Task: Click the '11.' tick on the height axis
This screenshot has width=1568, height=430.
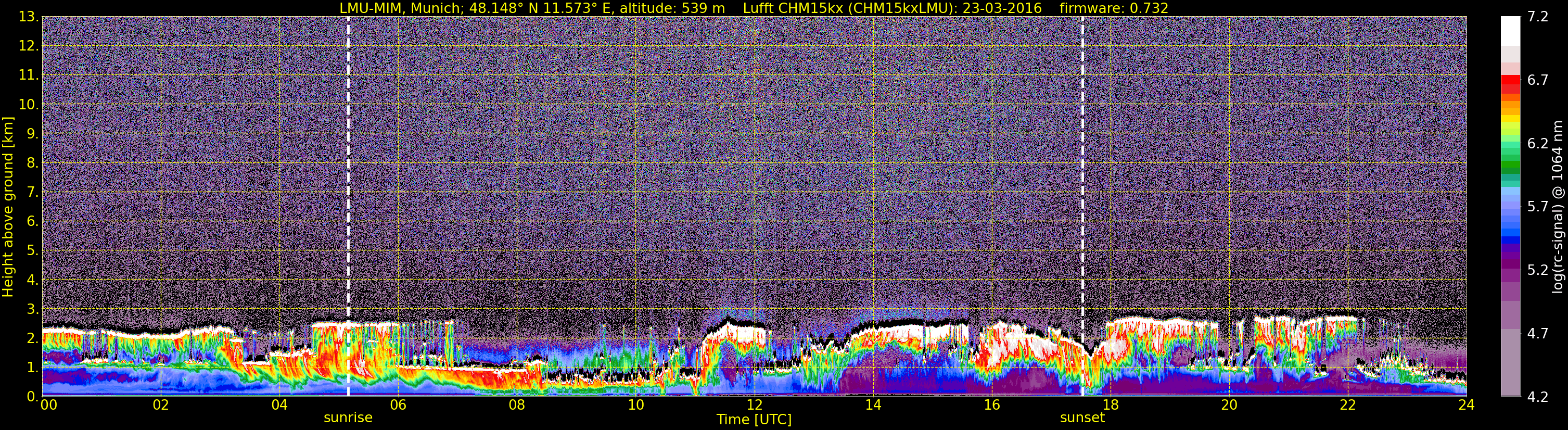Action: pyautogui.click(x=29, y=75)
